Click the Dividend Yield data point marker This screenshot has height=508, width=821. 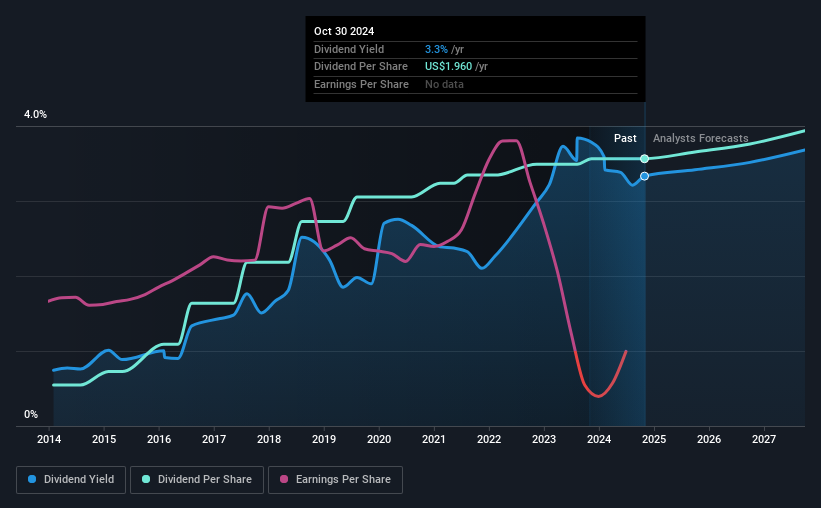pyautogui.click(x=645, y=176)
